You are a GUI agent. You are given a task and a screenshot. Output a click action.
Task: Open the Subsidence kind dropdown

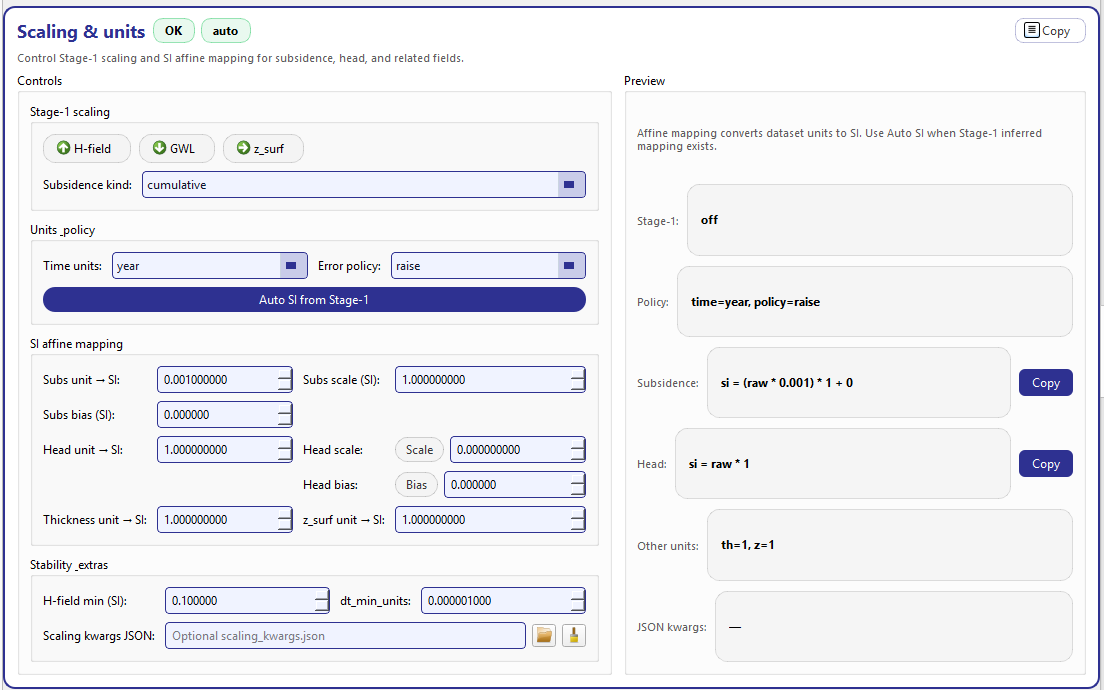569,184
